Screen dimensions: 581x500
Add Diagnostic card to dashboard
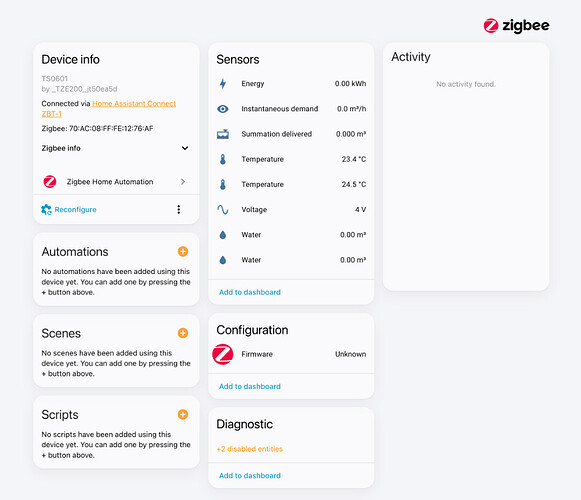tap(250, 476)
